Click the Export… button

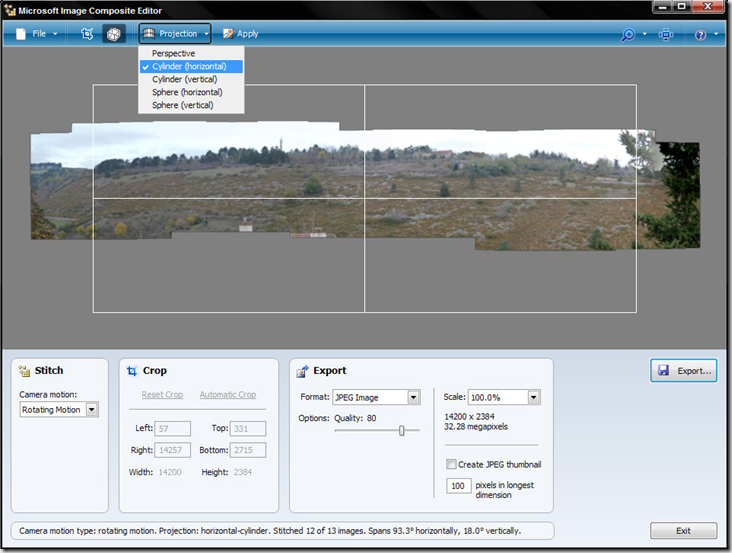click(x=683, y=371)
